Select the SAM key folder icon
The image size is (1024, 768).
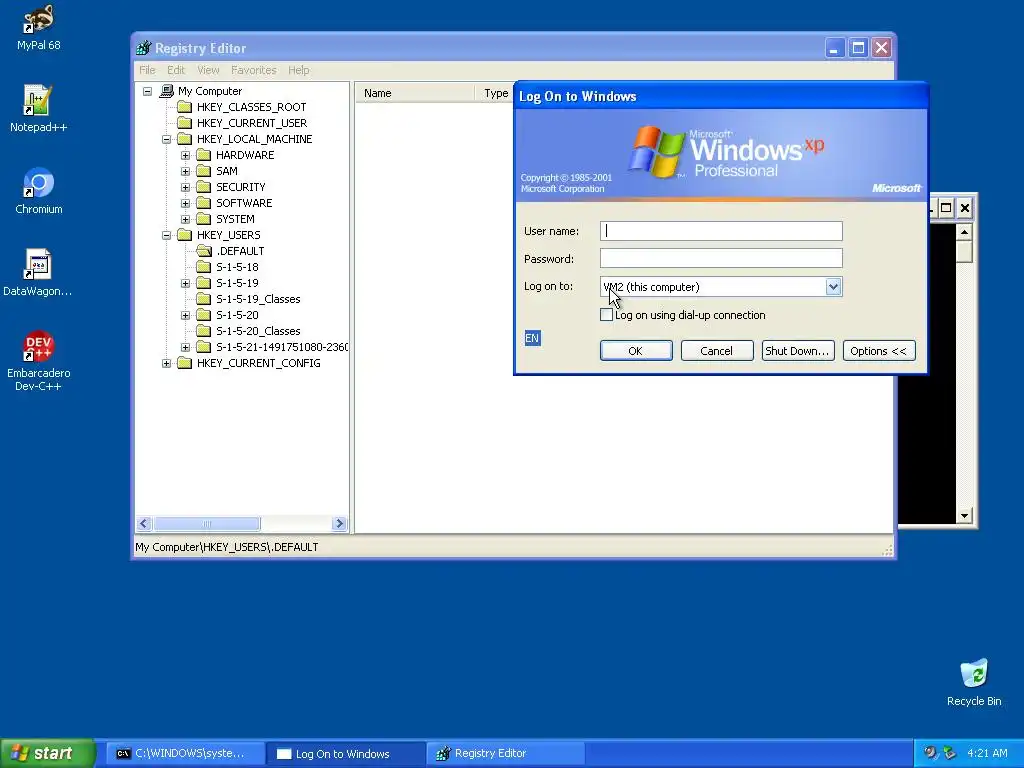[204, 170]
